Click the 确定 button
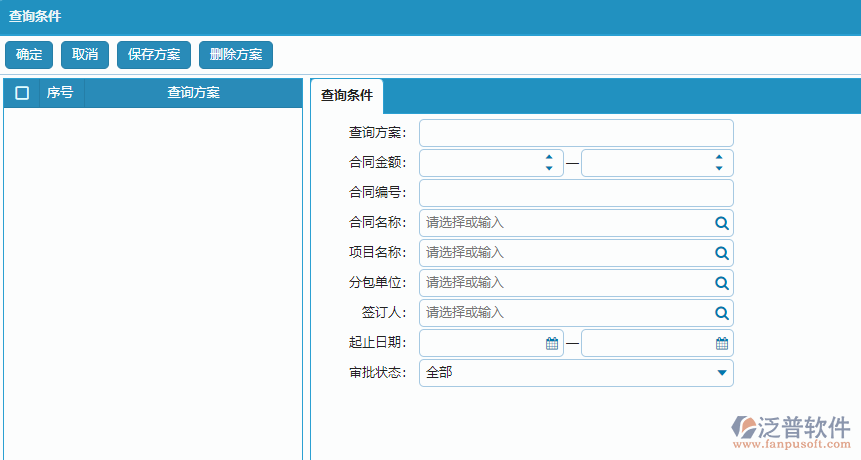Image resolution: width=861 pixels, height=460 pixels. point(29,55)
